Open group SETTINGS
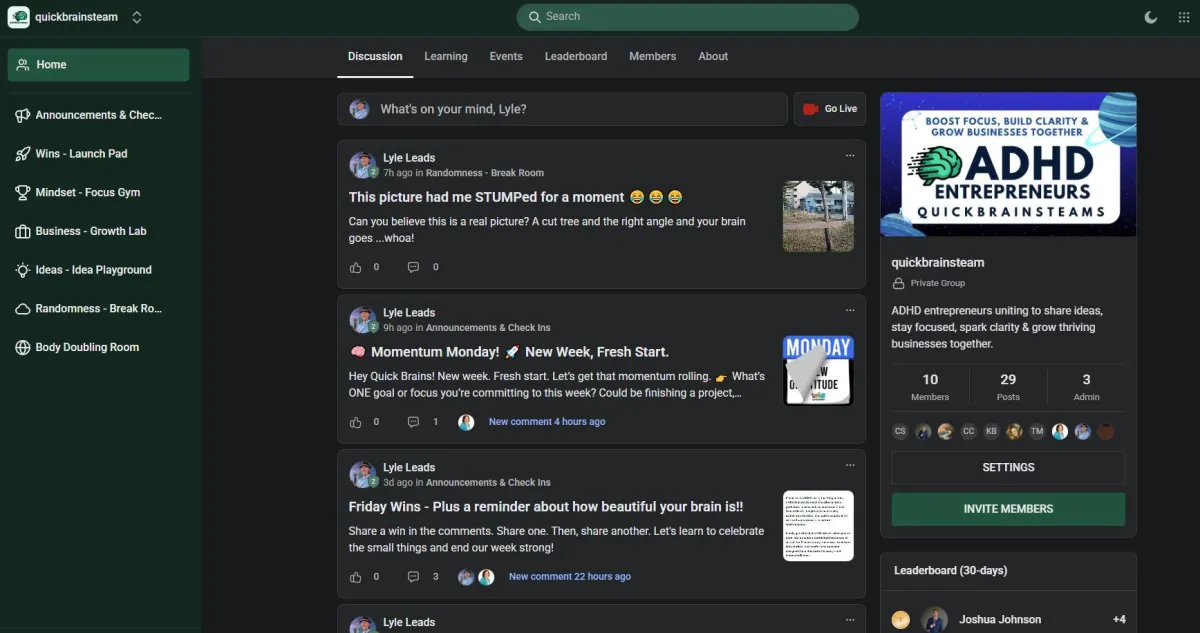1200x633 pixels. click(x=1008, y=468)
